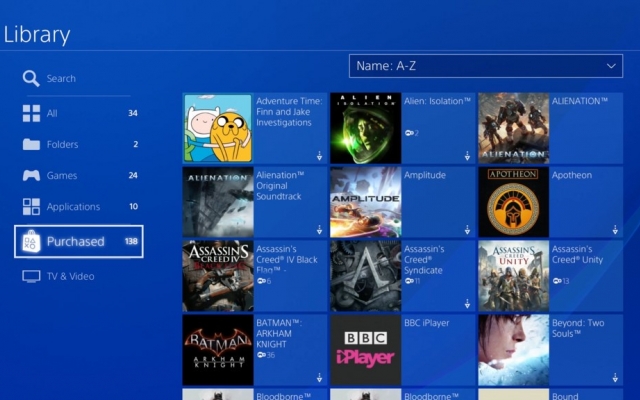Click the Applications count 10
640x400 pixels.
click(x=133, y=207)
